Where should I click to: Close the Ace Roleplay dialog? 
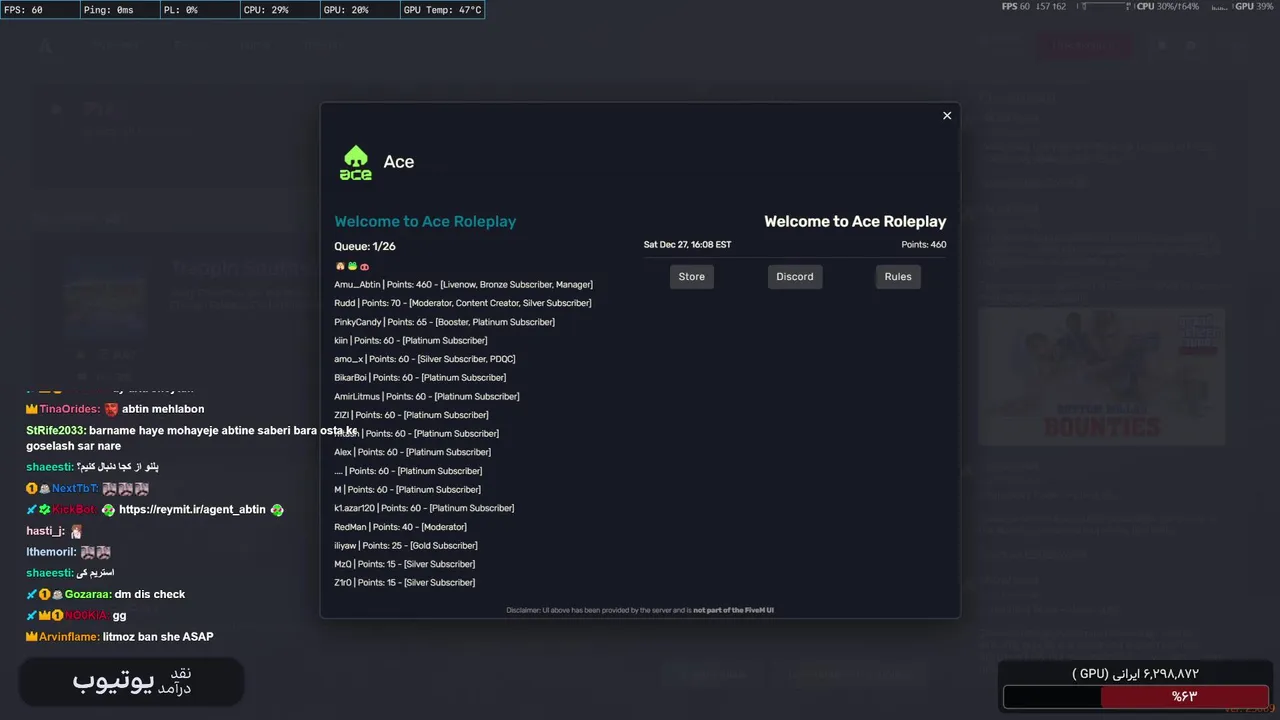[947, 116]
